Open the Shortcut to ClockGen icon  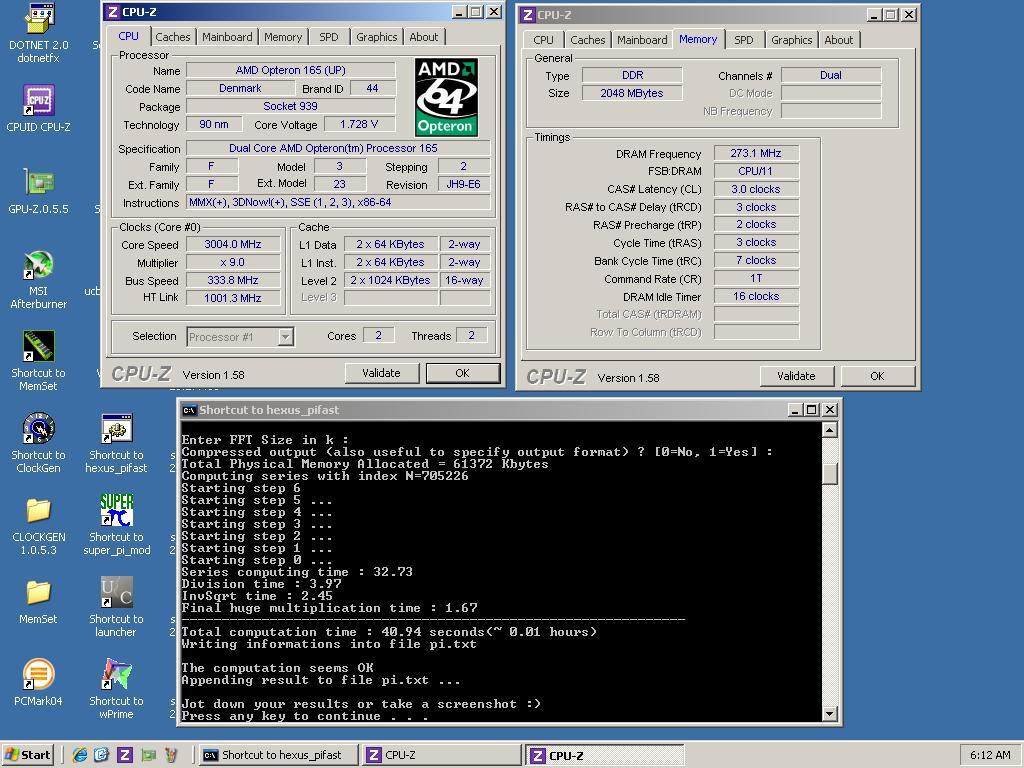click(39, 443)
